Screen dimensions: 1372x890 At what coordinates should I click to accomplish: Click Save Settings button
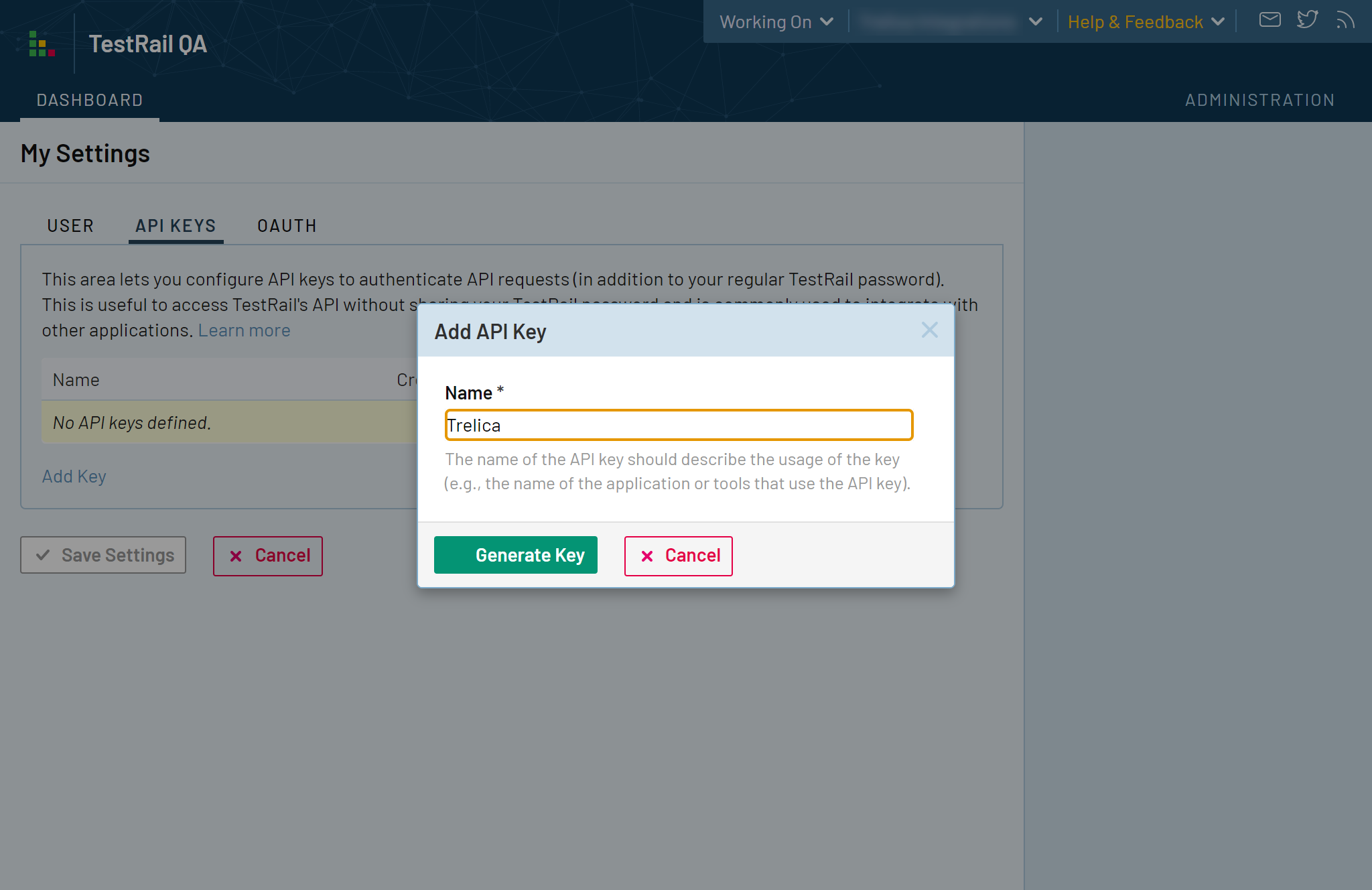click(x=103, y=555)
